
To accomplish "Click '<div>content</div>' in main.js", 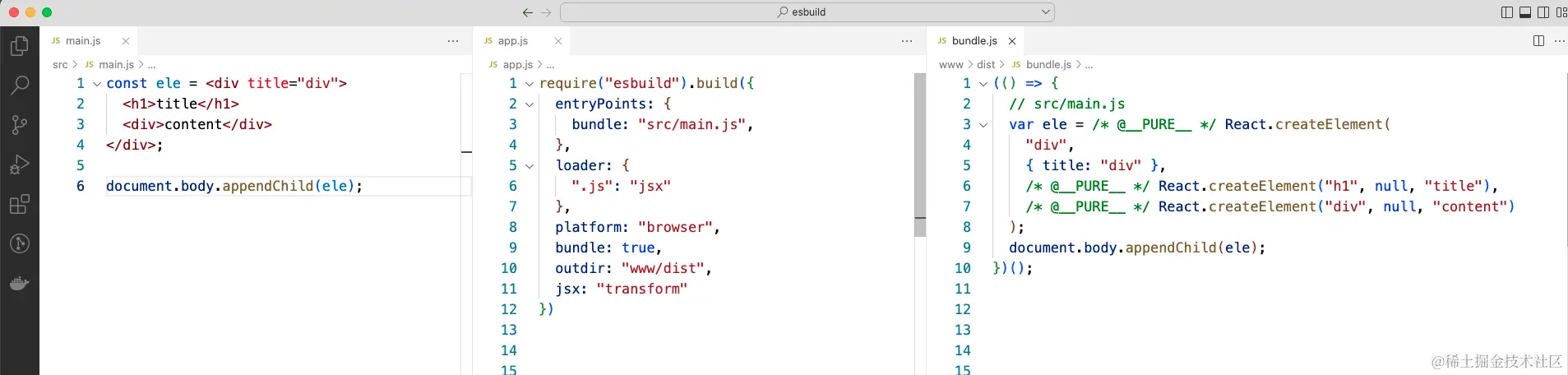I will click(x=197, y=124).
